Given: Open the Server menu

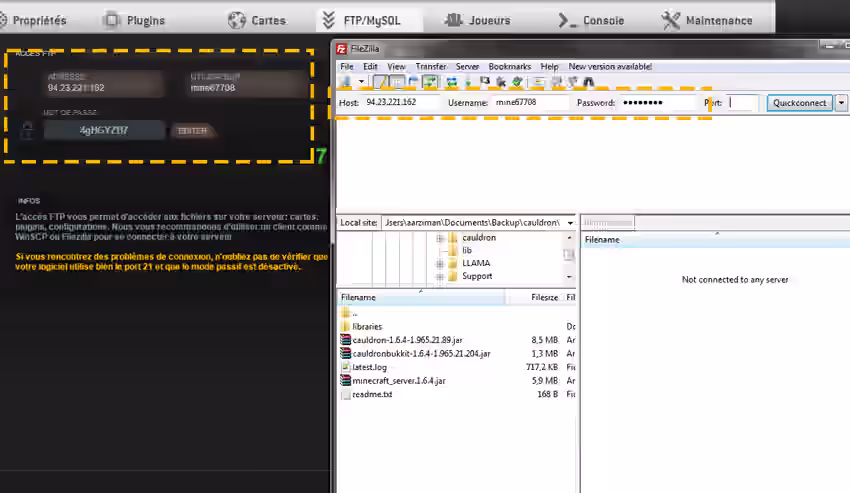Looking at the screenshot, I should pyautogui.click(x=467, y=67).
